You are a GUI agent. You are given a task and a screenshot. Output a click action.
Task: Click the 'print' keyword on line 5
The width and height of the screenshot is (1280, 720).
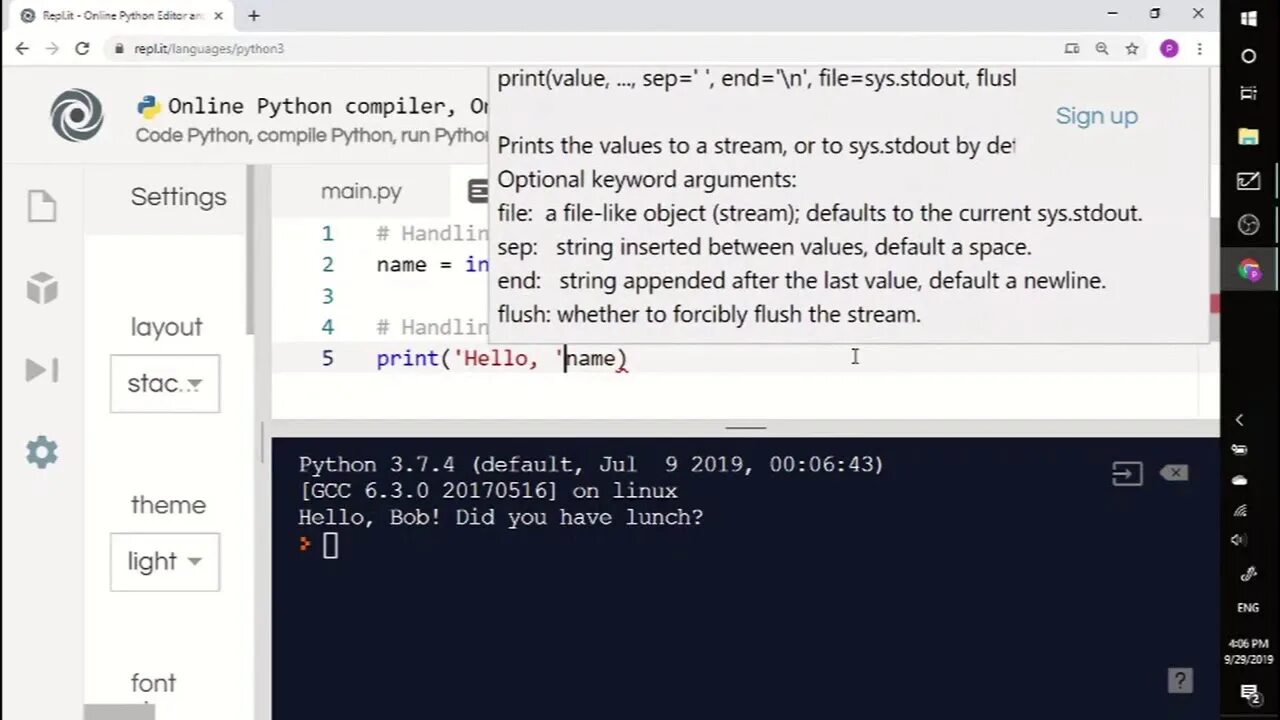407,358
